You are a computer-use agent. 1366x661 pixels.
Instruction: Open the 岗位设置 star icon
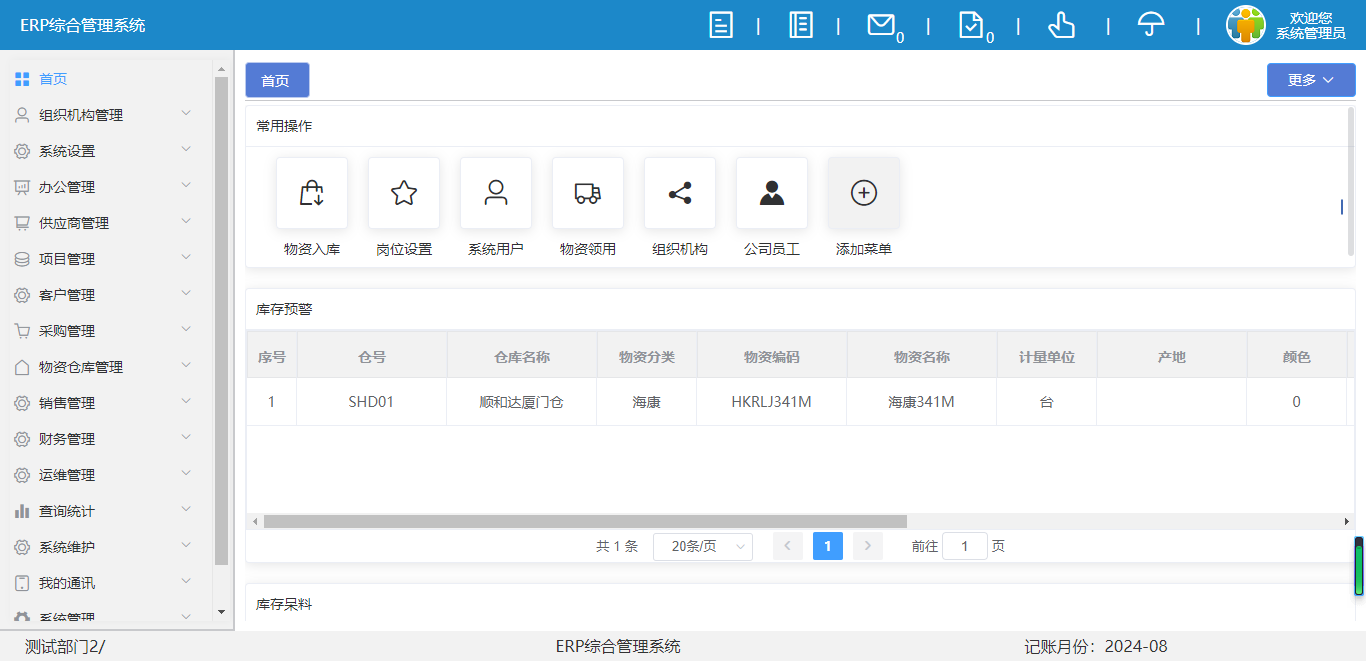click(x=404, y=193)
